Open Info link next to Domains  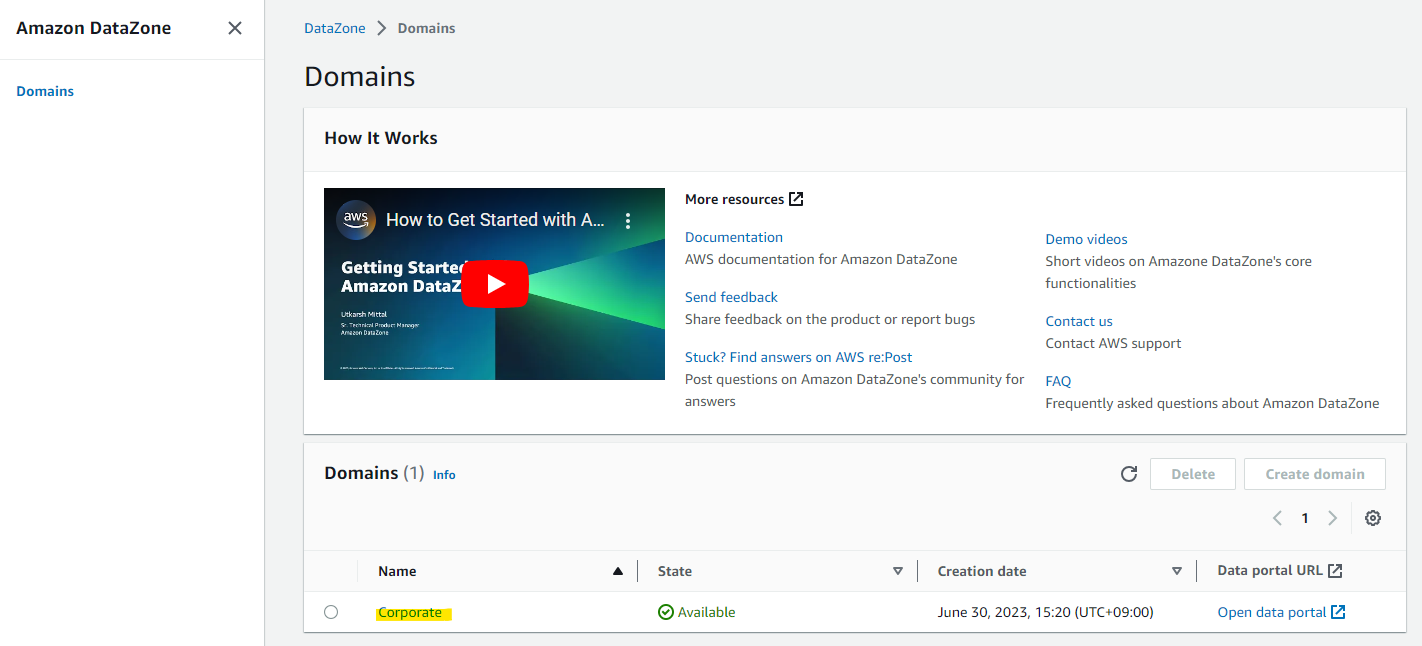pos(444,475)
